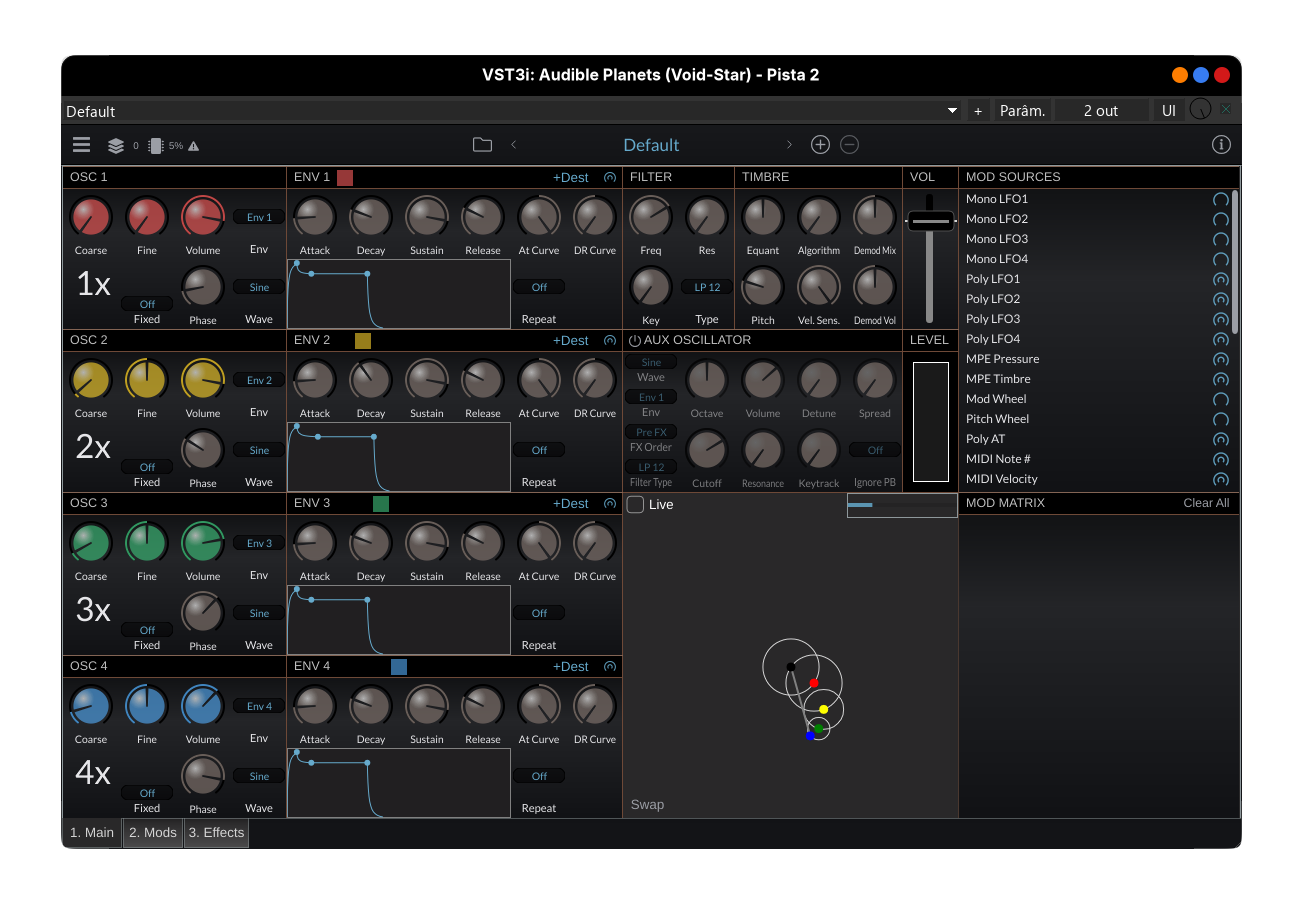Enable the Live checkbox
This screenshot has width=1303, height=916.
(x=635, y=505)
